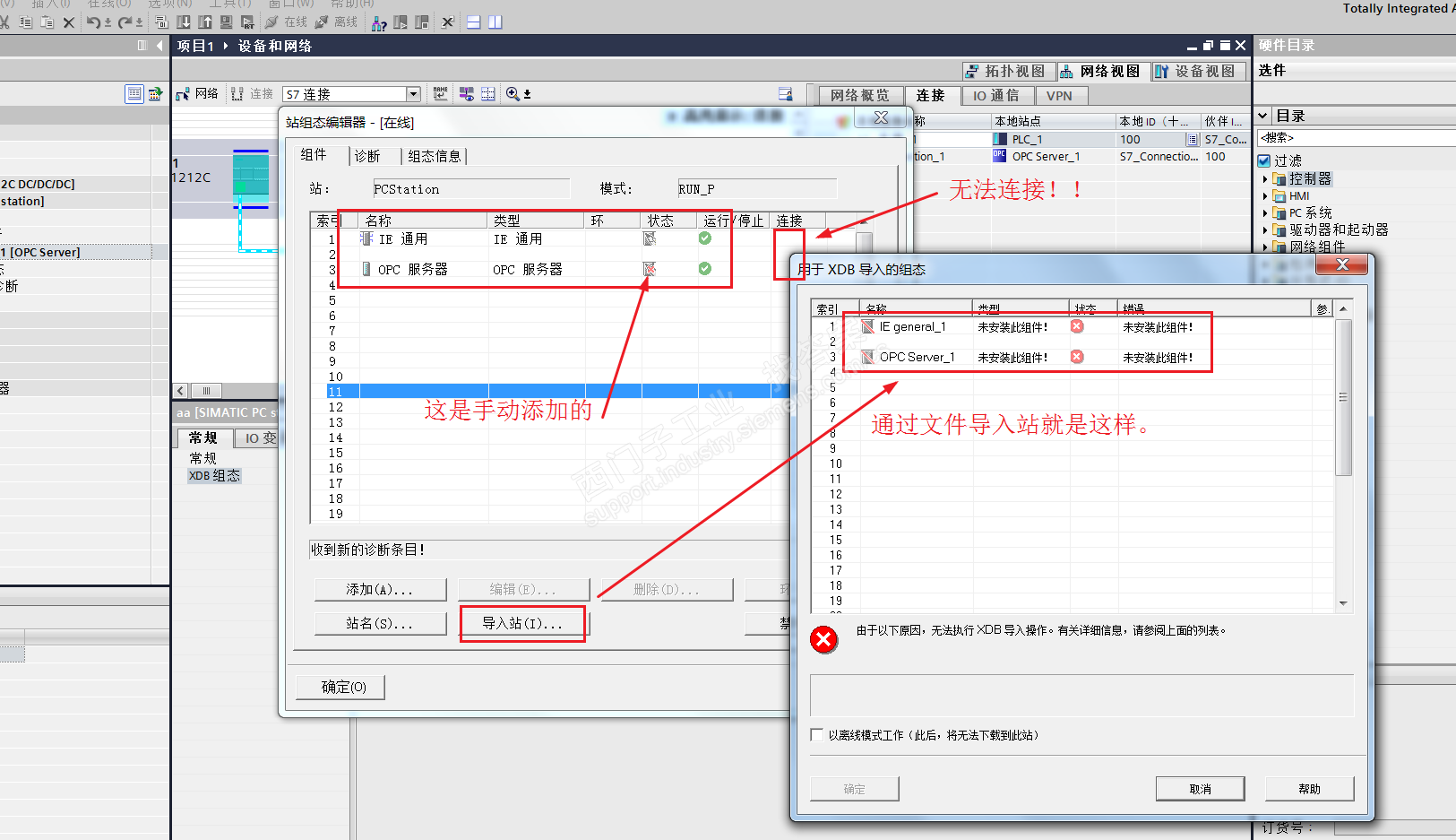This screenshot has width=1456, height=840.
Task: Click the Zoom magnifier icon in network toolbar
Action: point(513,93)
